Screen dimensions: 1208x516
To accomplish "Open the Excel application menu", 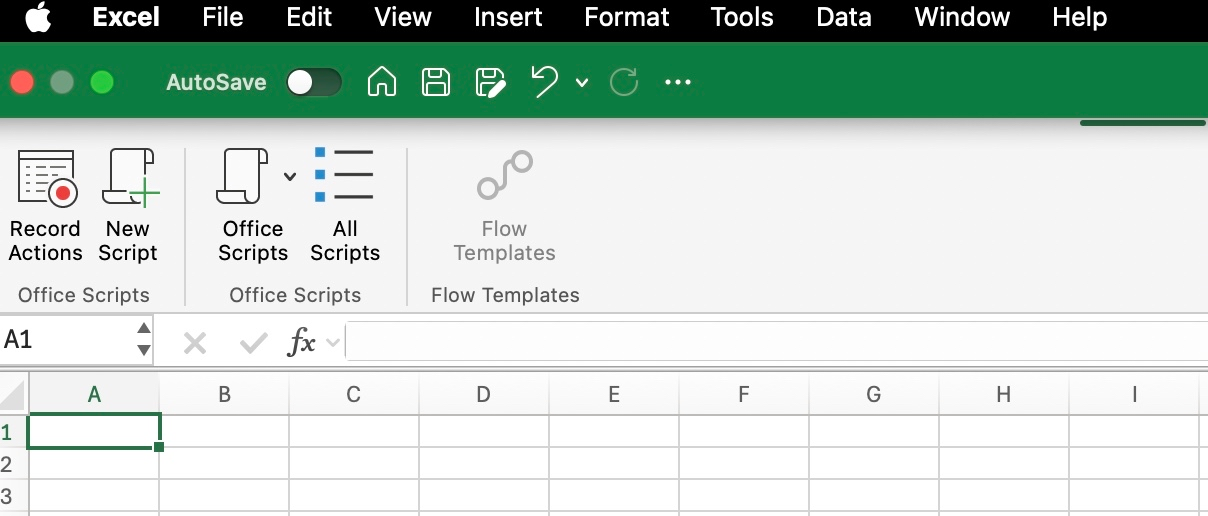I will coord(125,17).
